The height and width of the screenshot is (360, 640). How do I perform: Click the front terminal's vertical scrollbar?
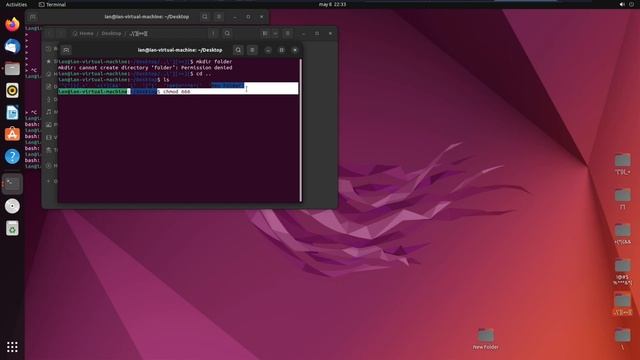point(301,130)
